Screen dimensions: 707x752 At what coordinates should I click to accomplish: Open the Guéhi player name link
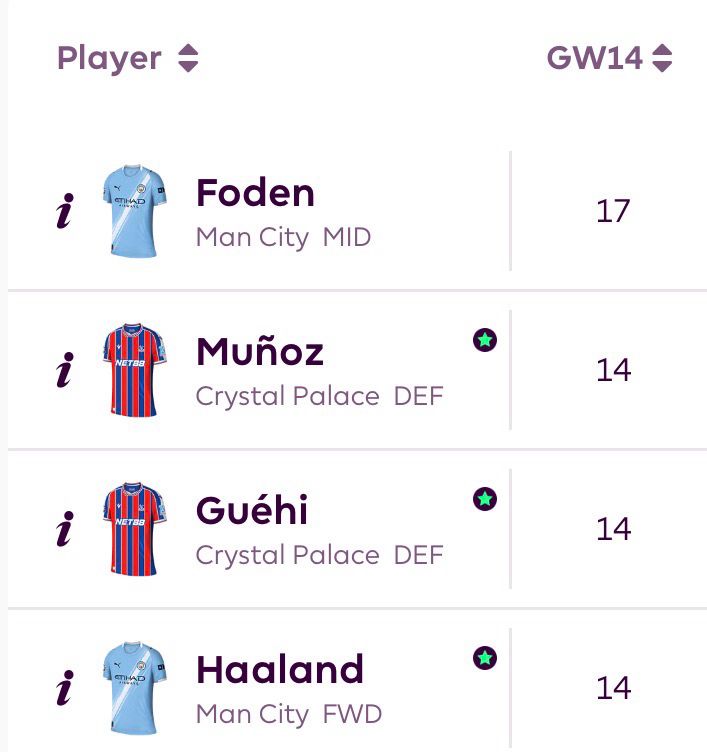252,510
